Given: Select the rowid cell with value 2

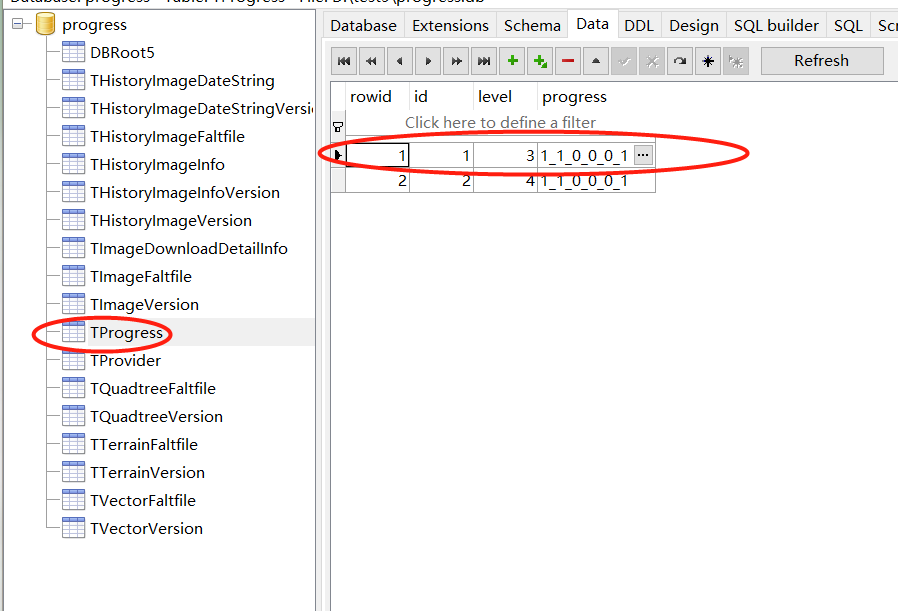Looking at the screenshot, I should [x=377, y=181].
